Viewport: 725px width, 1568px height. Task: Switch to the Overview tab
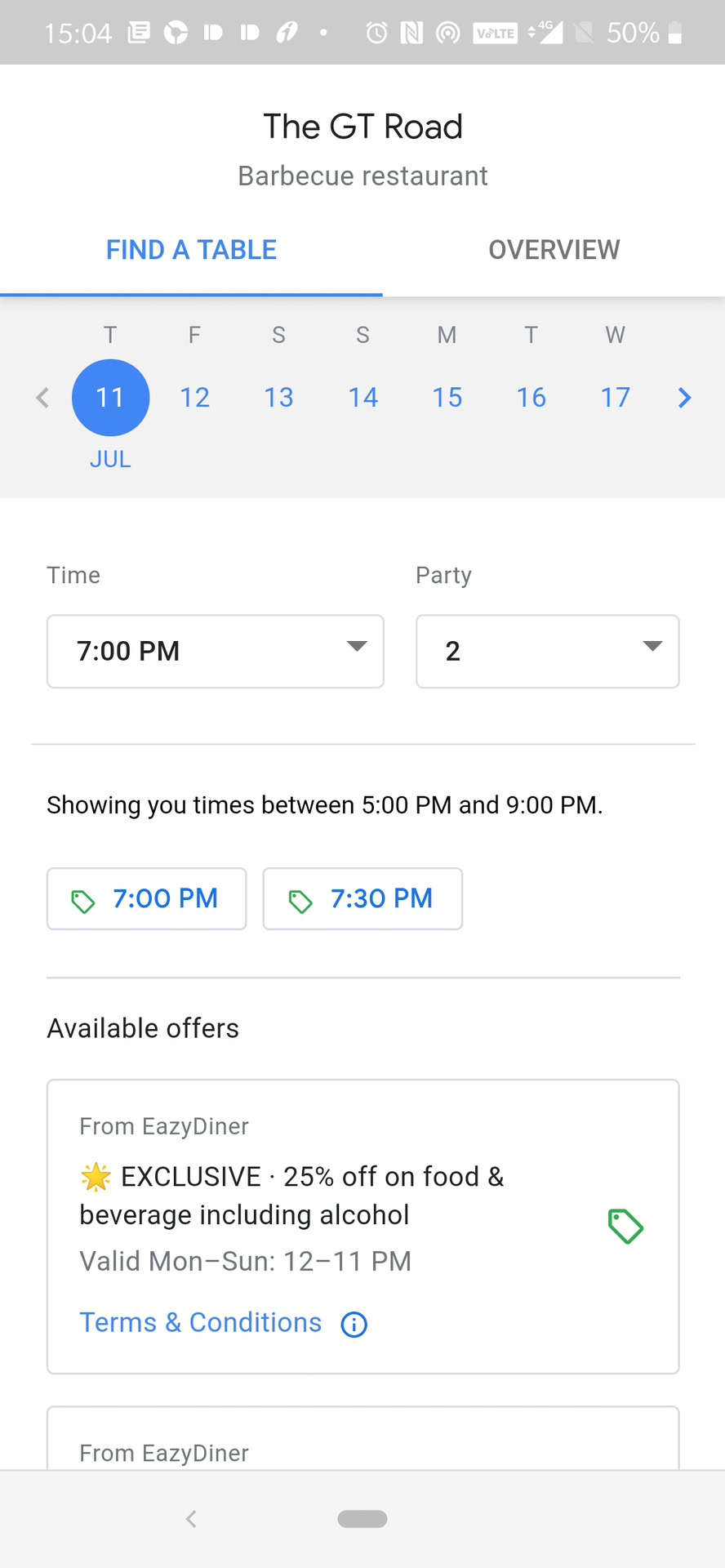(x=554, y=250)
